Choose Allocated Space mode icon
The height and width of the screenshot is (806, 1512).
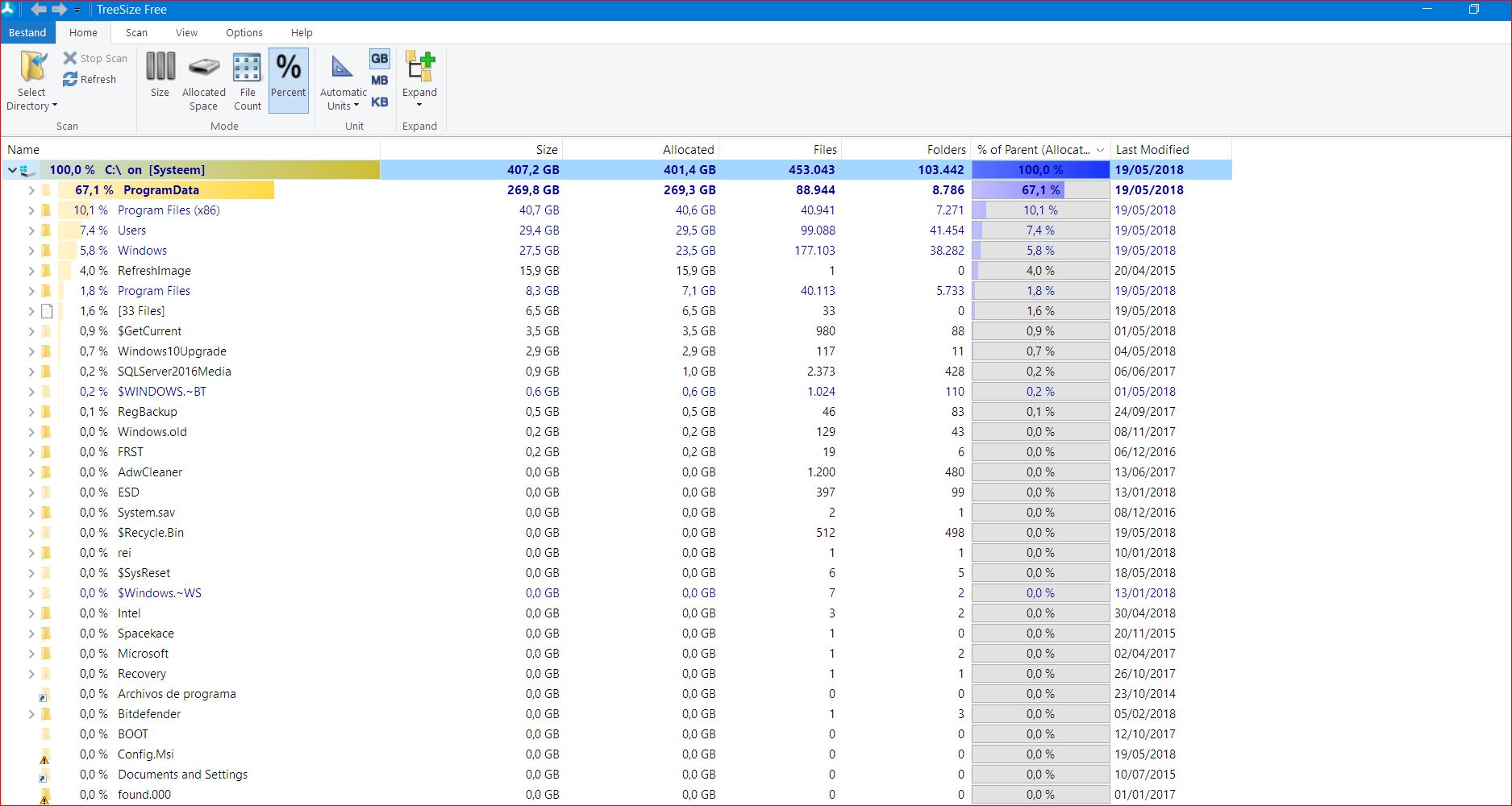click(x=204, y=68)
